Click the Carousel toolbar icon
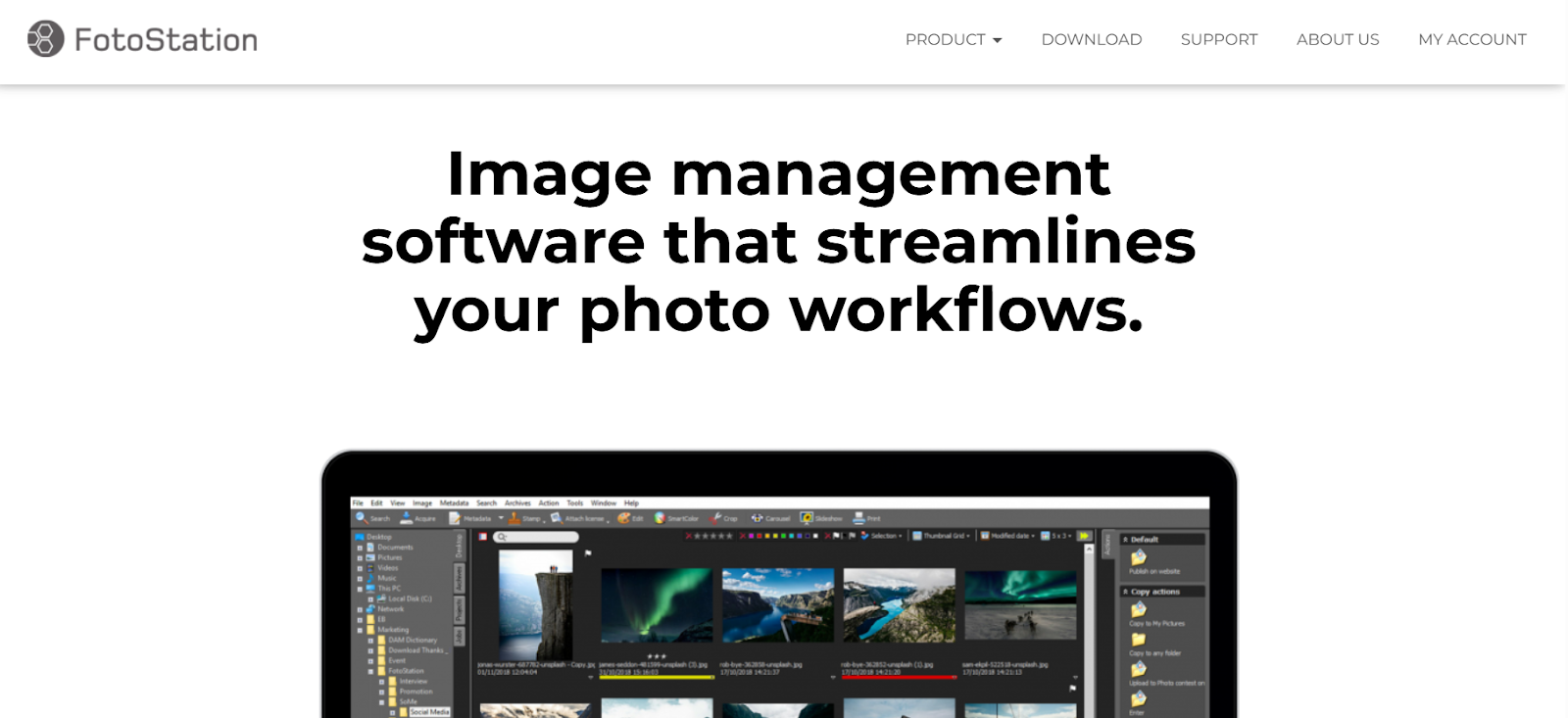Viewport: 1568px width, 718px height. click(x=757, y=517)
